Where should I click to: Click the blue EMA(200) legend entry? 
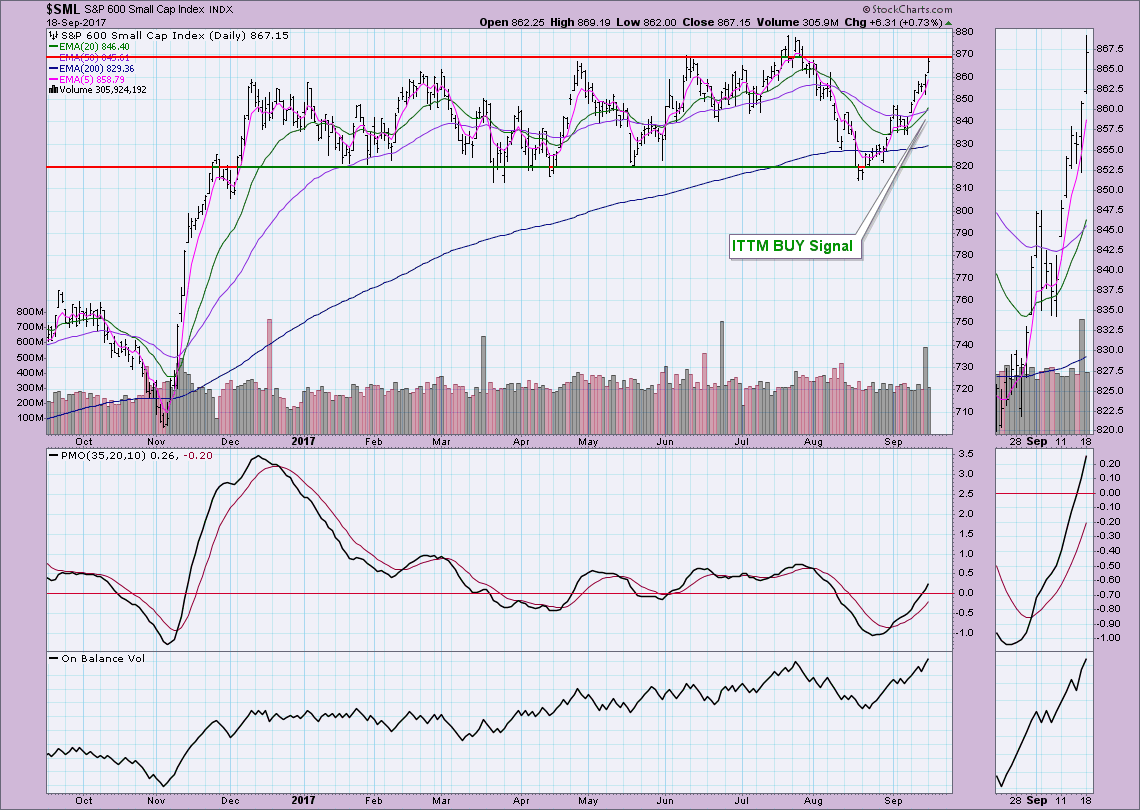pyautogui.click(x=98, y=68)
